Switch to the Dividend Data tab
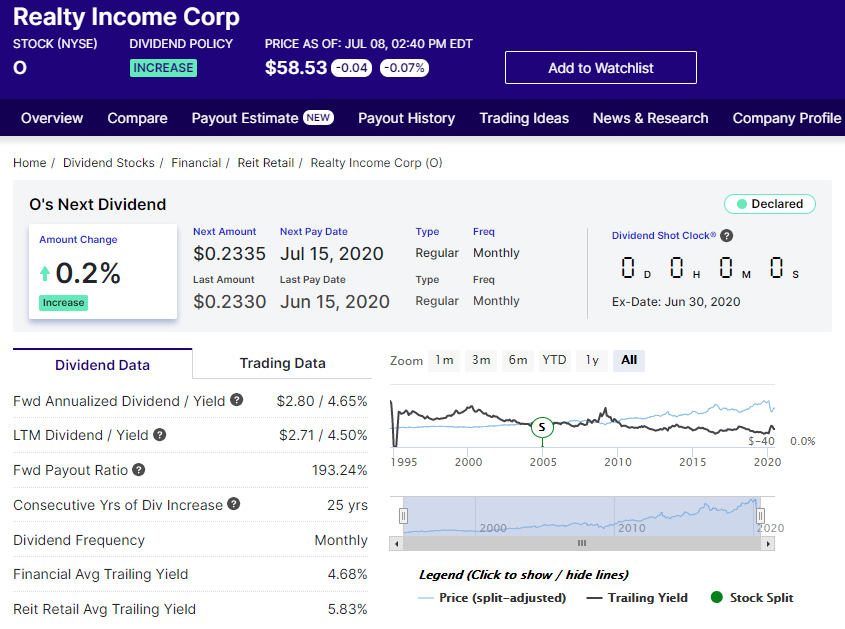The height and width of the screenshot is (629, 845). coord(102,365)
